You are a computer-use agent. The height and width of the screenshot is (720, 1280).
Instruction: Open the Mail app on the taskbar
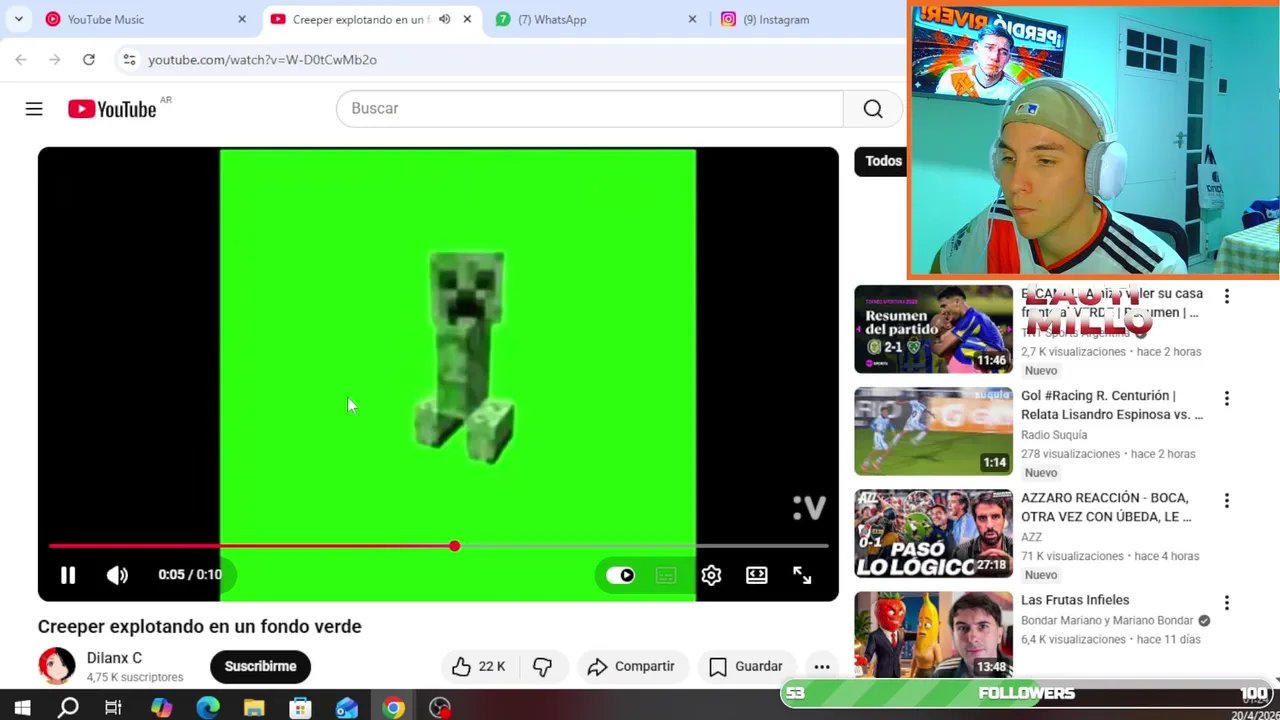(347, 708)
